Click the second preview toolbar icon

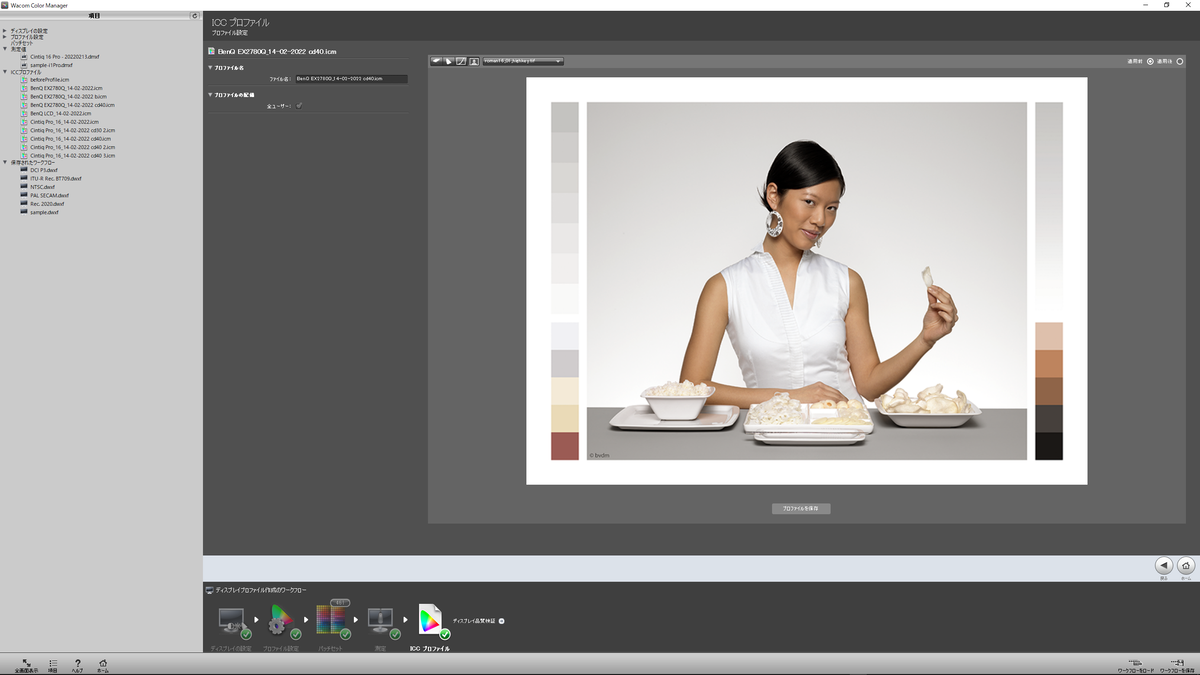pos(449,61)
